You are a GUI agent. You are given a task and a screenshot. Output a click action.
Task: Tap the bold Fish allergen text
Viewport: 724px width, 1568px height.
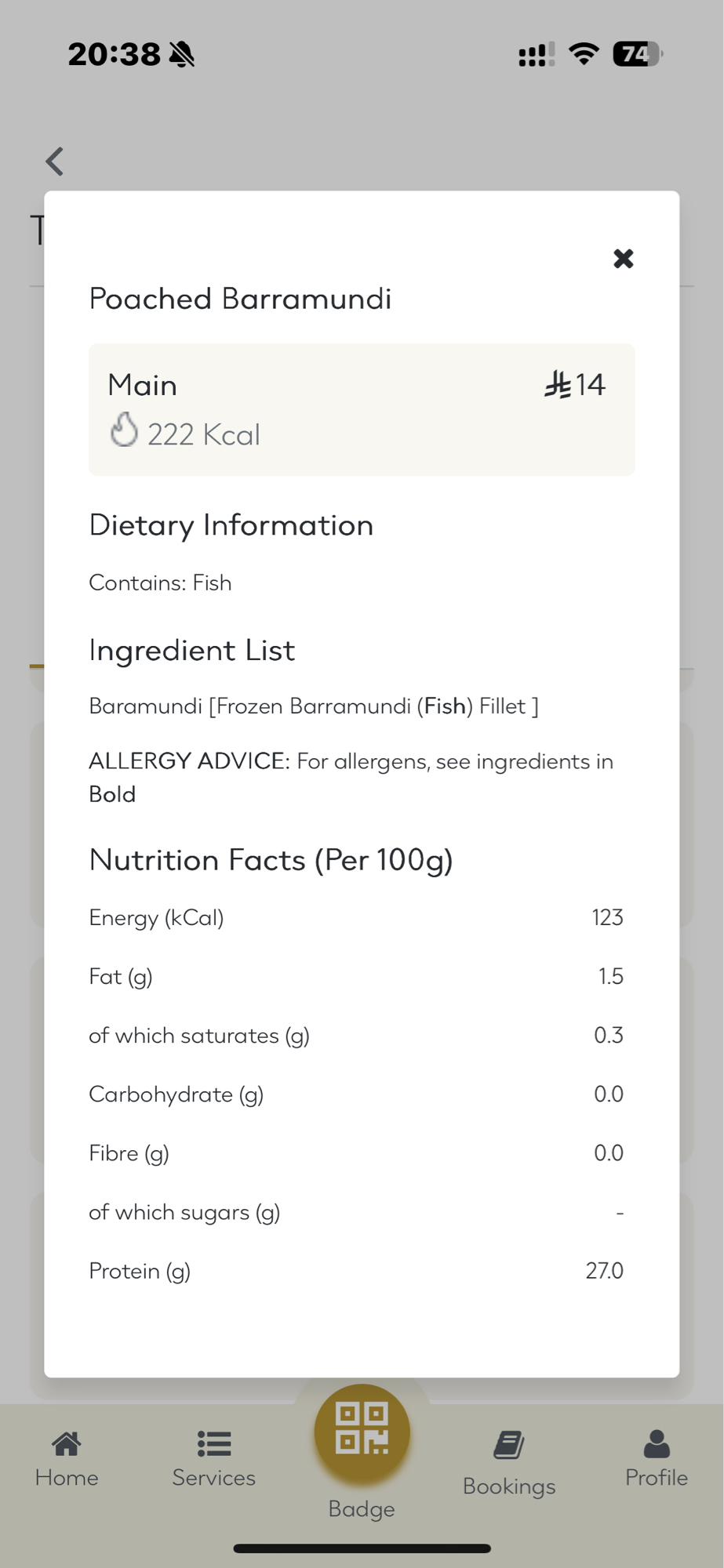pyautogui.click(x=445, y=706)
